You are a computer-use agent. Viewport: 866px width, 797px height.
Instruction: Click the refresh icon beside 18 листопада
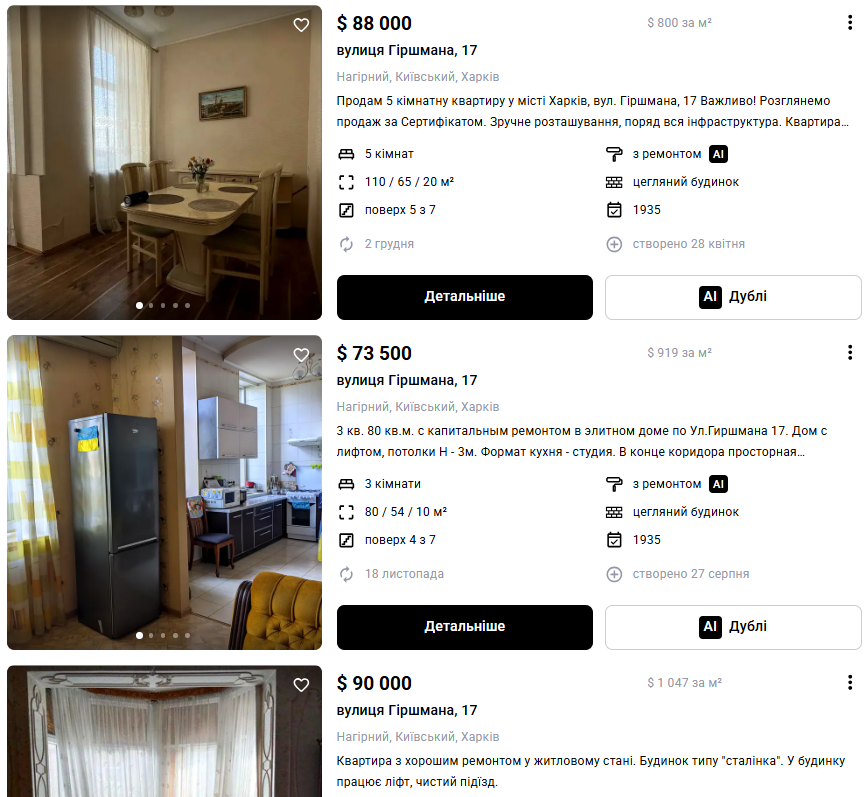(x=346, y=574)
